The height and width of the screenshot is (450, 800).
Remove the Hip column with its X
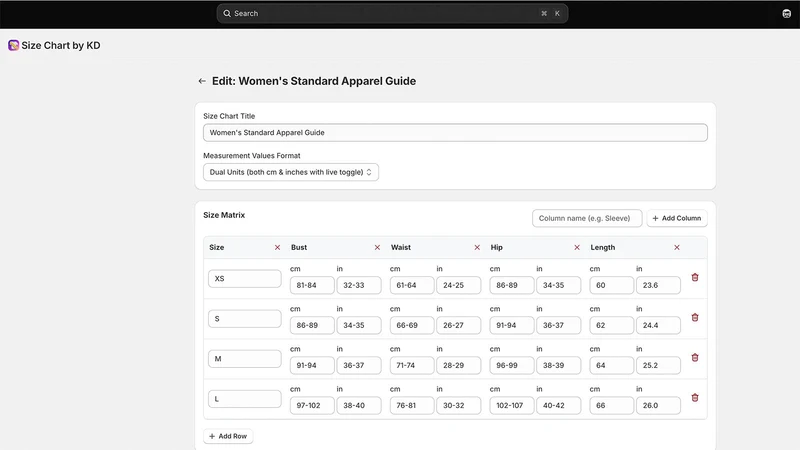click(577, 247)
